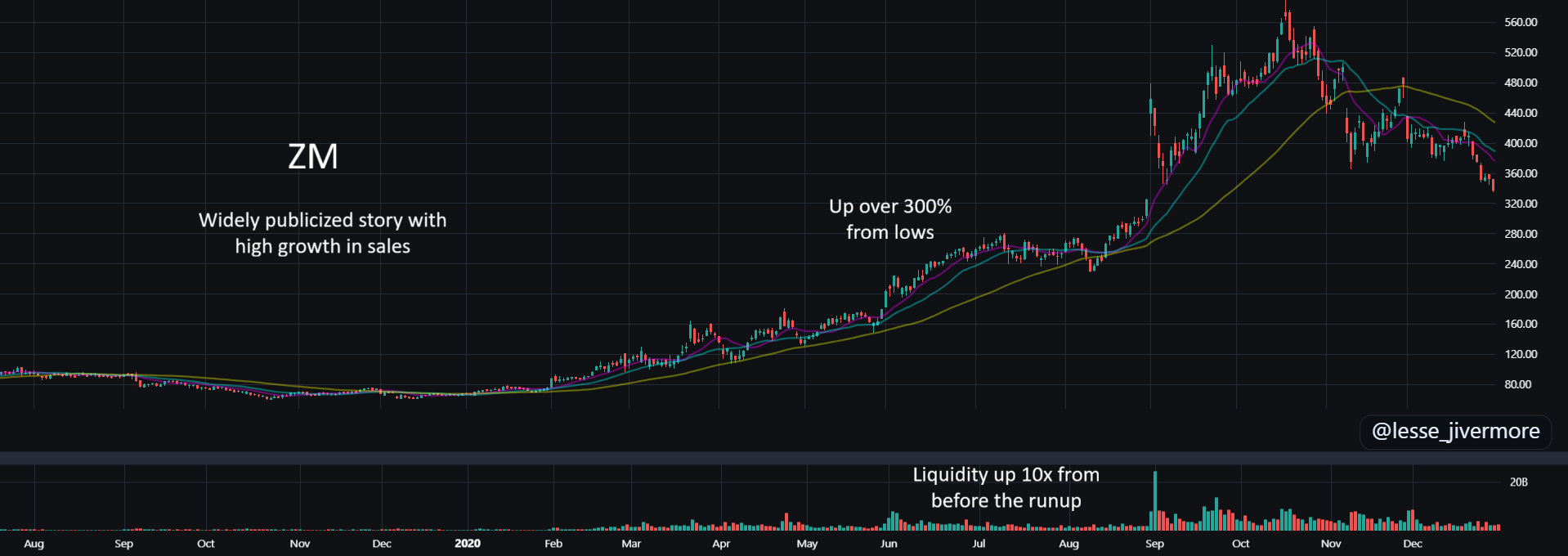Click the 'Widely publicized story' annotation text
Image resolution: width=1568 pixels, height=556 pixels.
323,233
